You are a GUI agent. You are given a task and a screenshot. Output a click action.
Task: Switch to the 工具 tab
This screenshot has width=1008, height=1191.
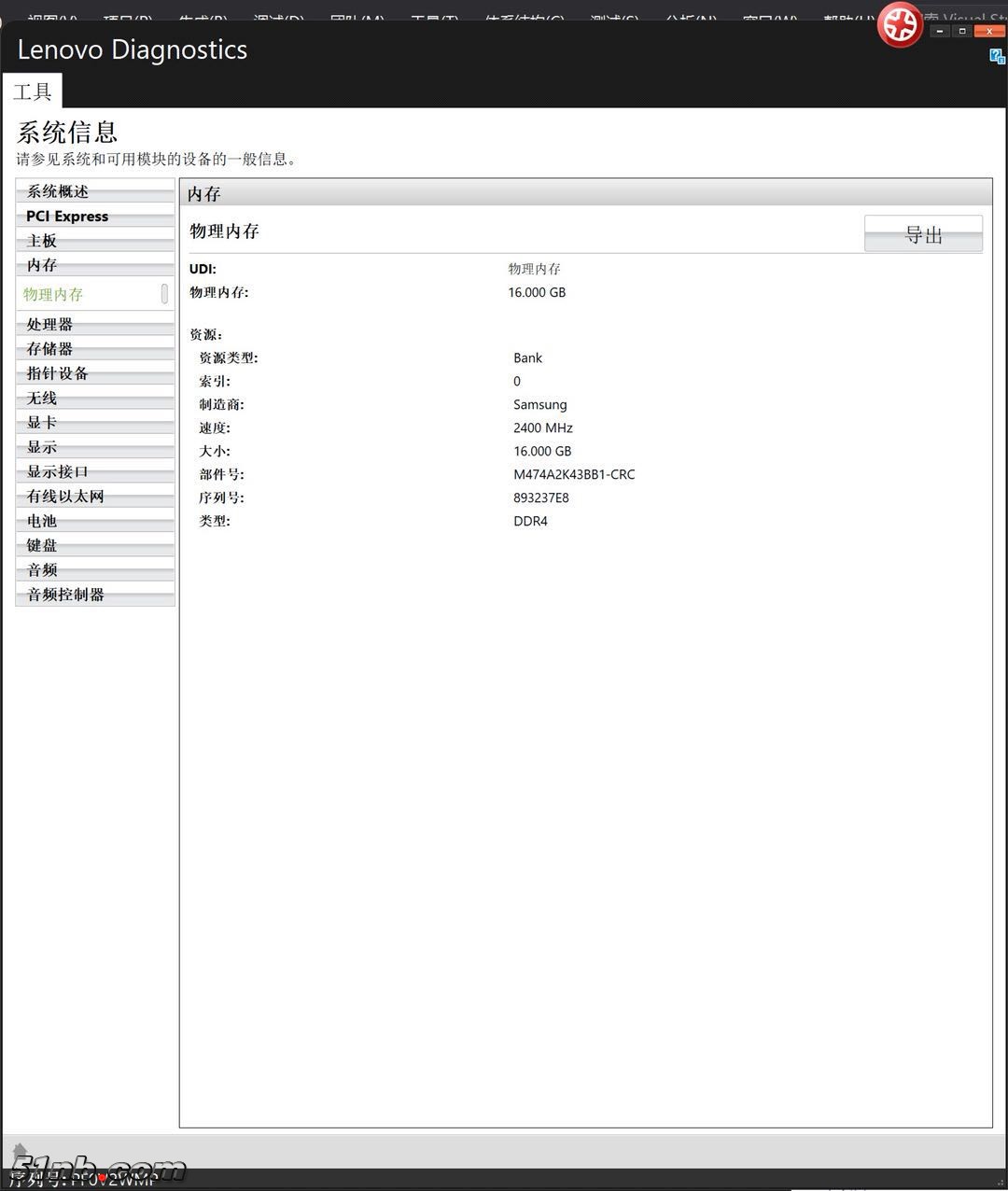pos(32,91)
